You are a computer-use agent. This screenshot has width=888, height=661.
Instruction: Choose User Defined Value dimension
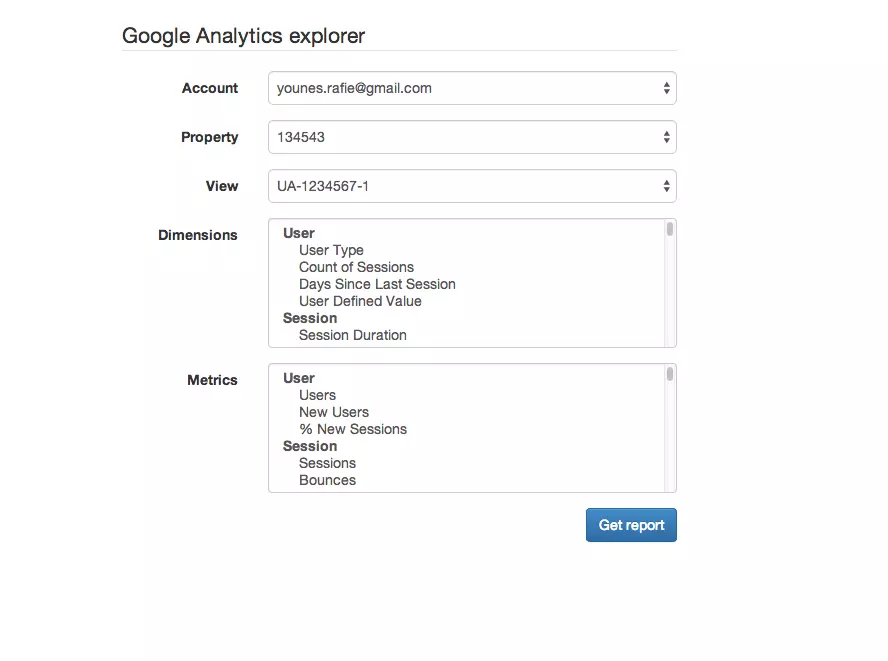click(x=360, y=301)
